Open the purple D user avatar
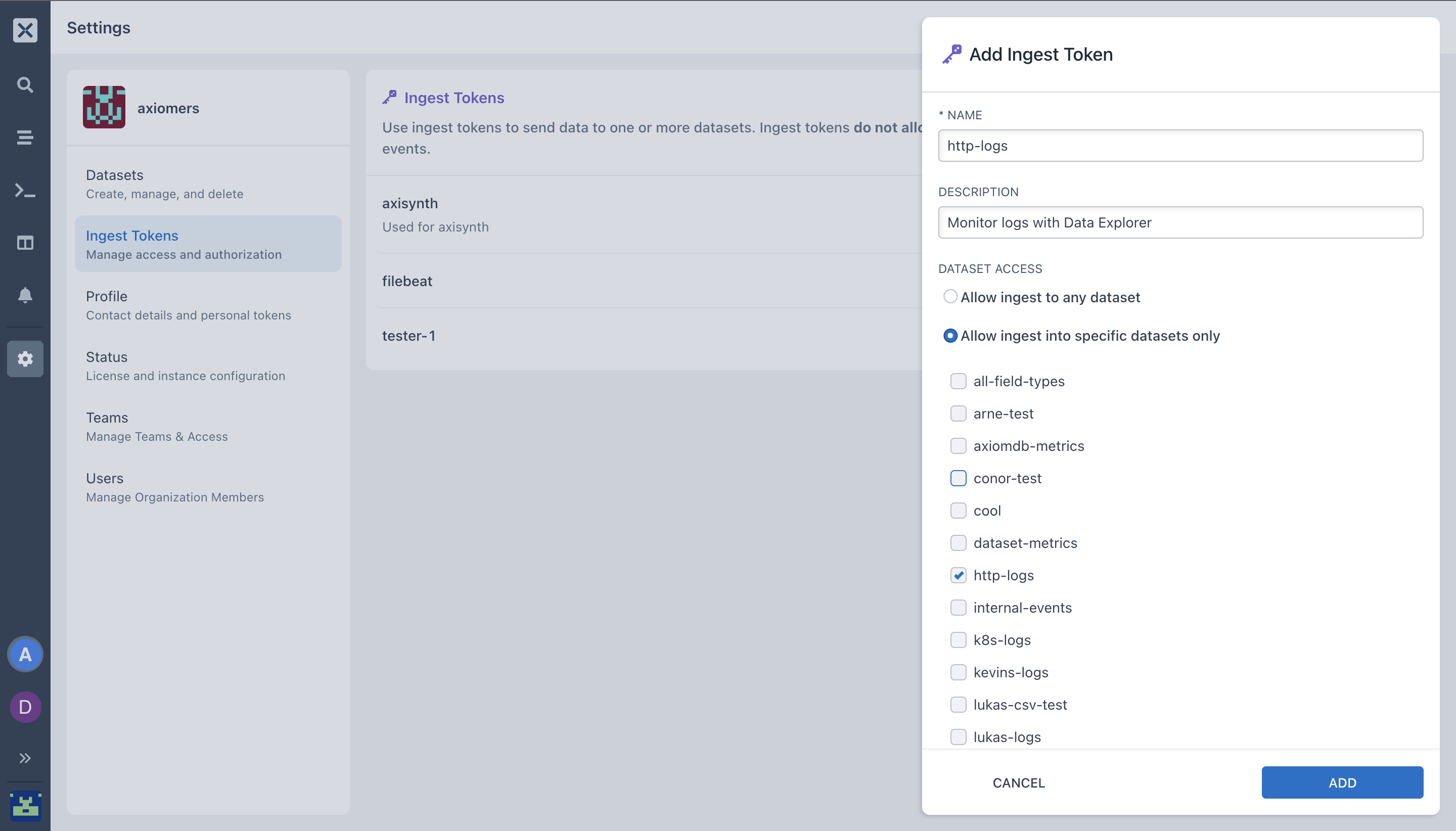Image resolution: width=1456 pixels, height=831 pixels. pyautogui.click(x=25, y=707)
